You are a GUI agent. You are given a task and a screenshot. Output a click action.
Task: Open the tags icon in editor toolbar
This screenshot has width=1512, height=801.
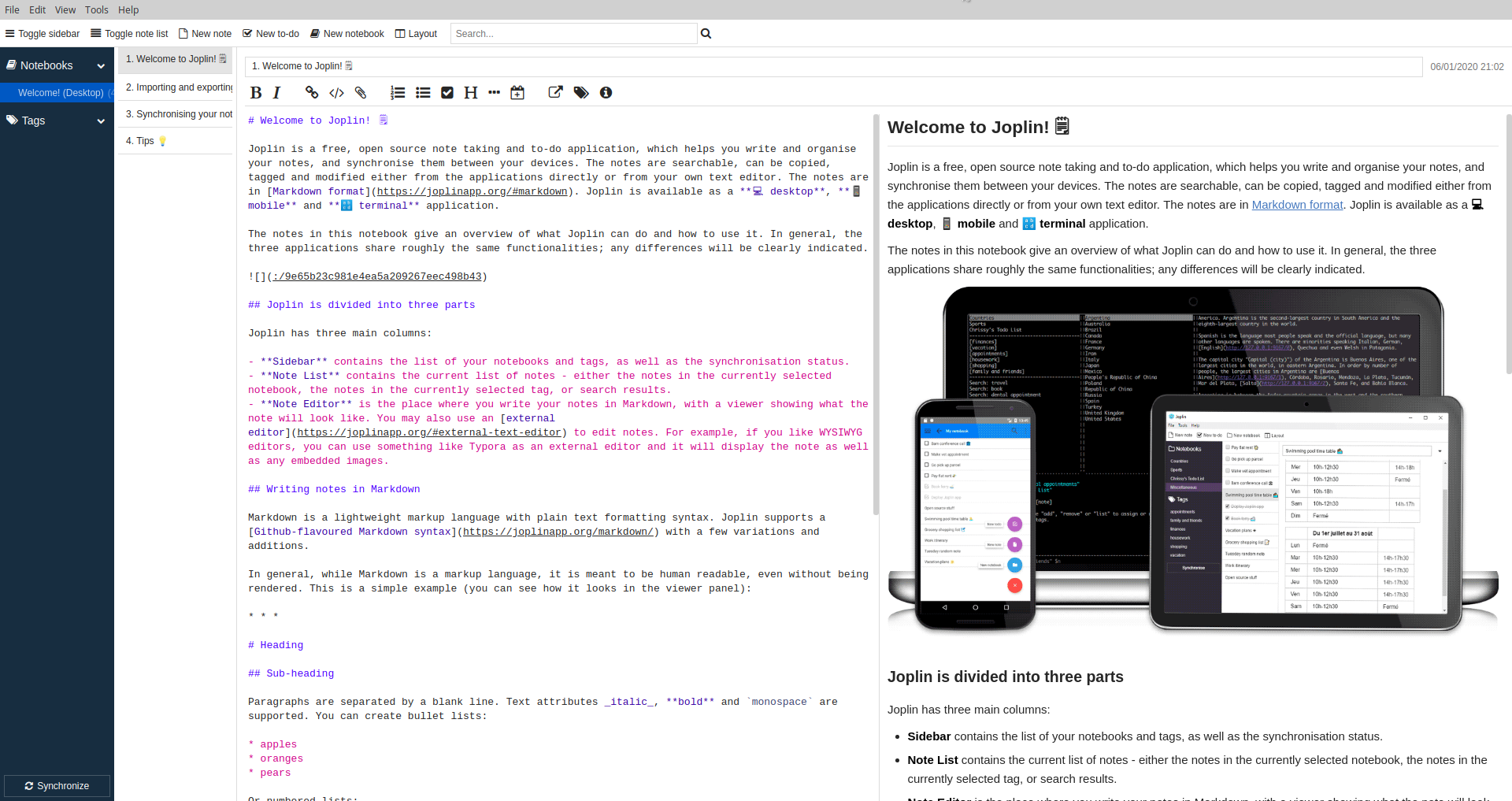pyautogui.click(x=581, y=93)
